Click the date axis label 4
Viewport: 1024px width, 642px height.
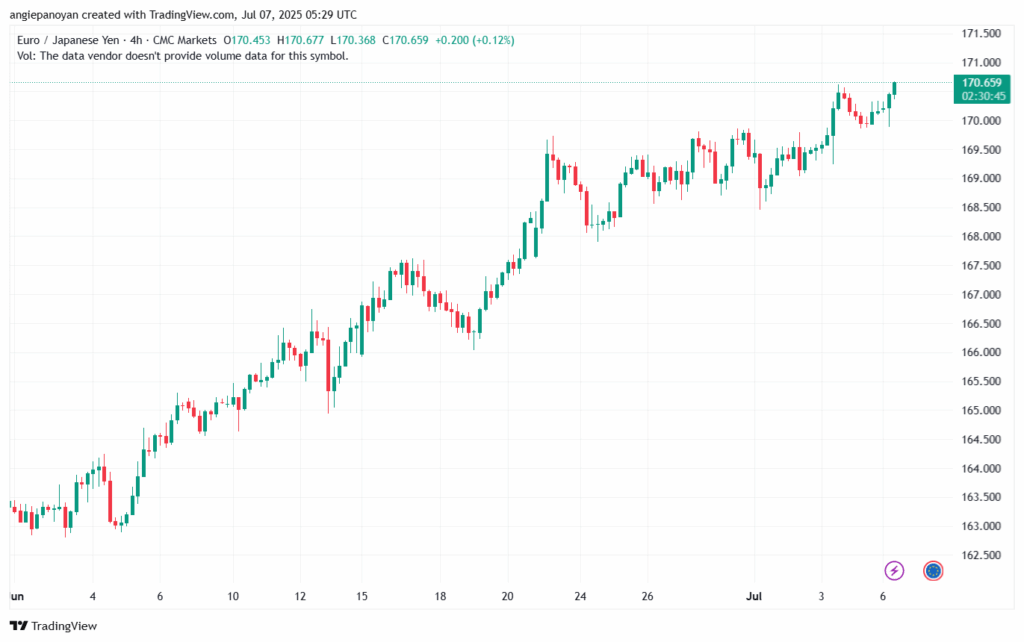93,596
